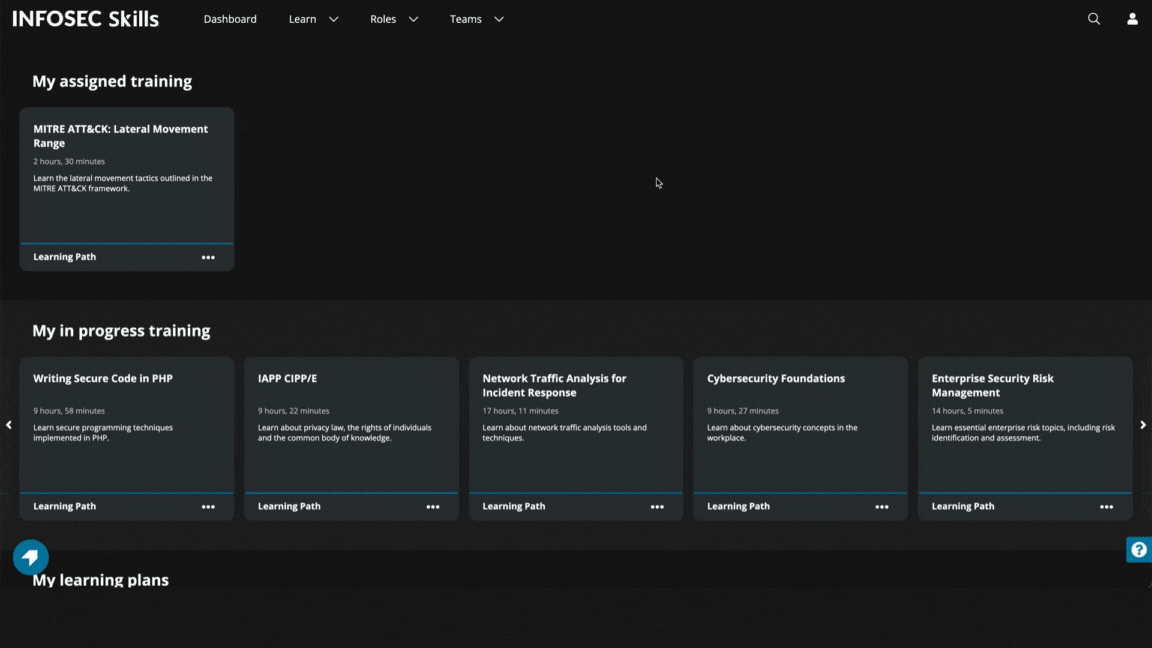Image resolution: width=1152 pixels, height=648 pixels.
Task: Open options menu on MITRE ATT&CK card
Action: 208,257
